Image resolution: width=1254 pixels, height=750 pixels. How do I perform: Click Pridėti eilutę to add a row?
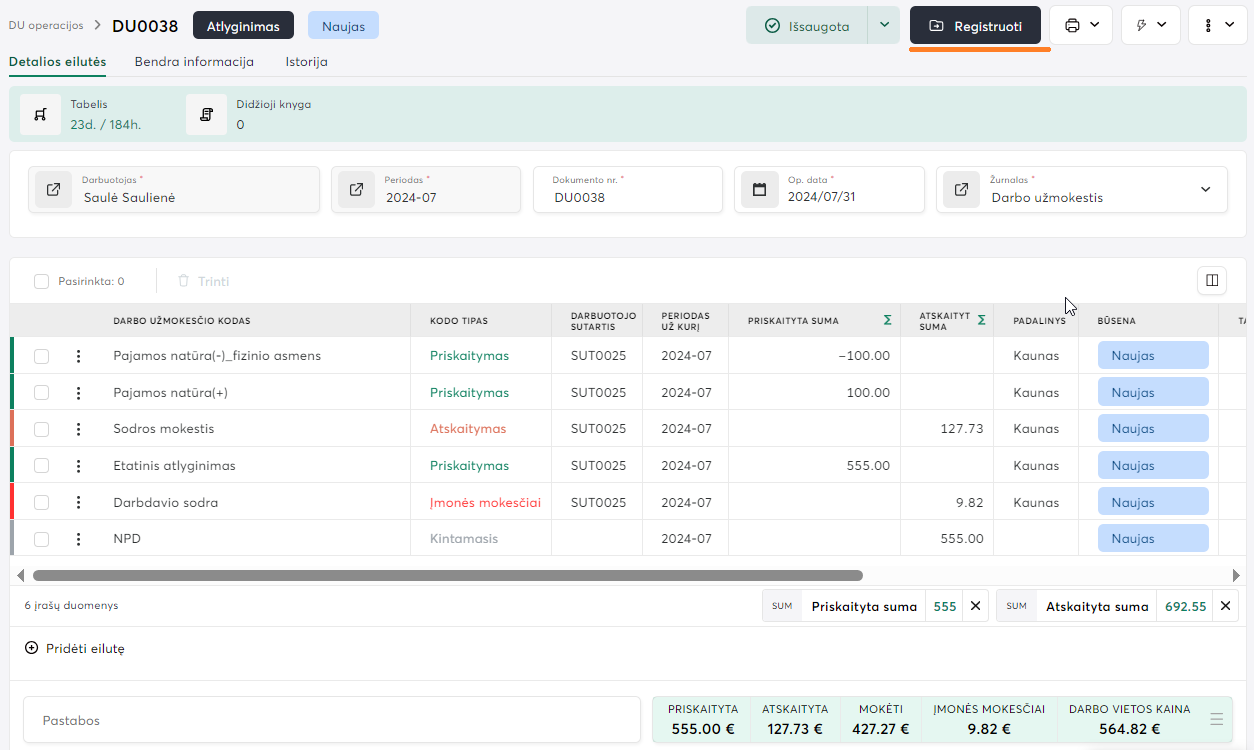click(x=75, y=648)
